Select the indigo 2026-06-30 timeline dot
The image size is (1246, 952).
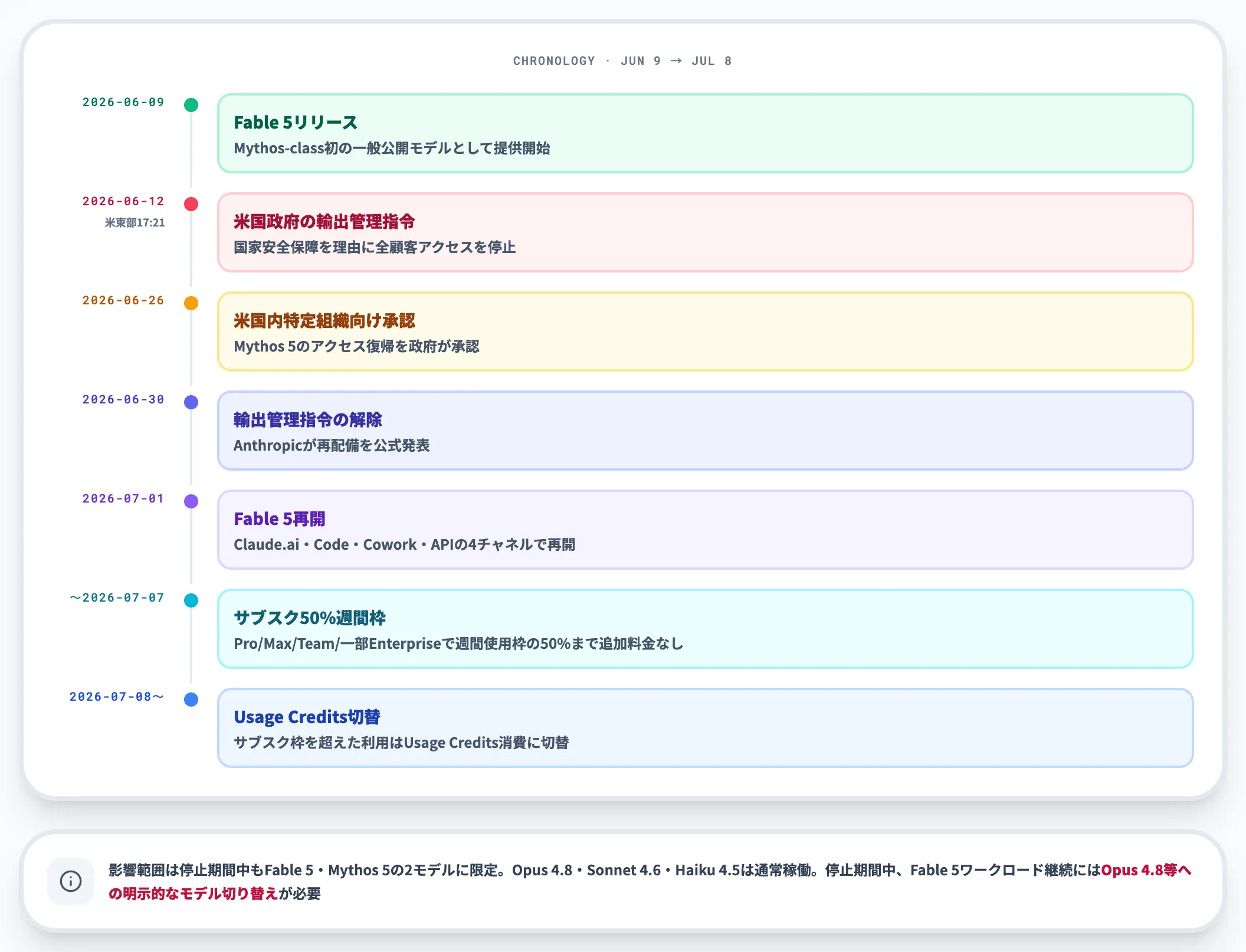coord(191,402)
